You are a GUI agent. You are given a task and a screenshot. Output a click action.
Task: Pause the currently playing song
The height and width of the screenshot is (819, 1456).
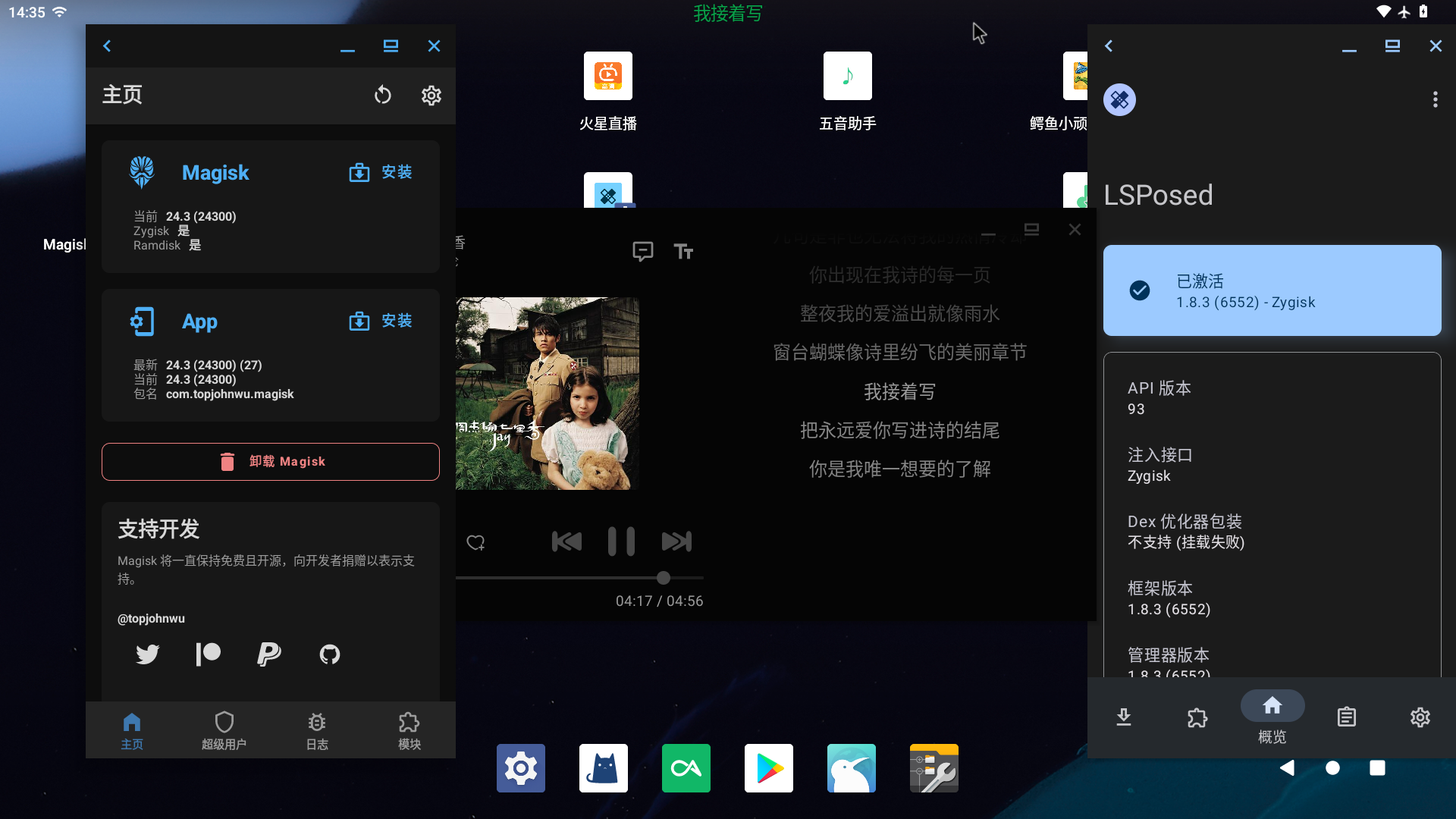621,541
